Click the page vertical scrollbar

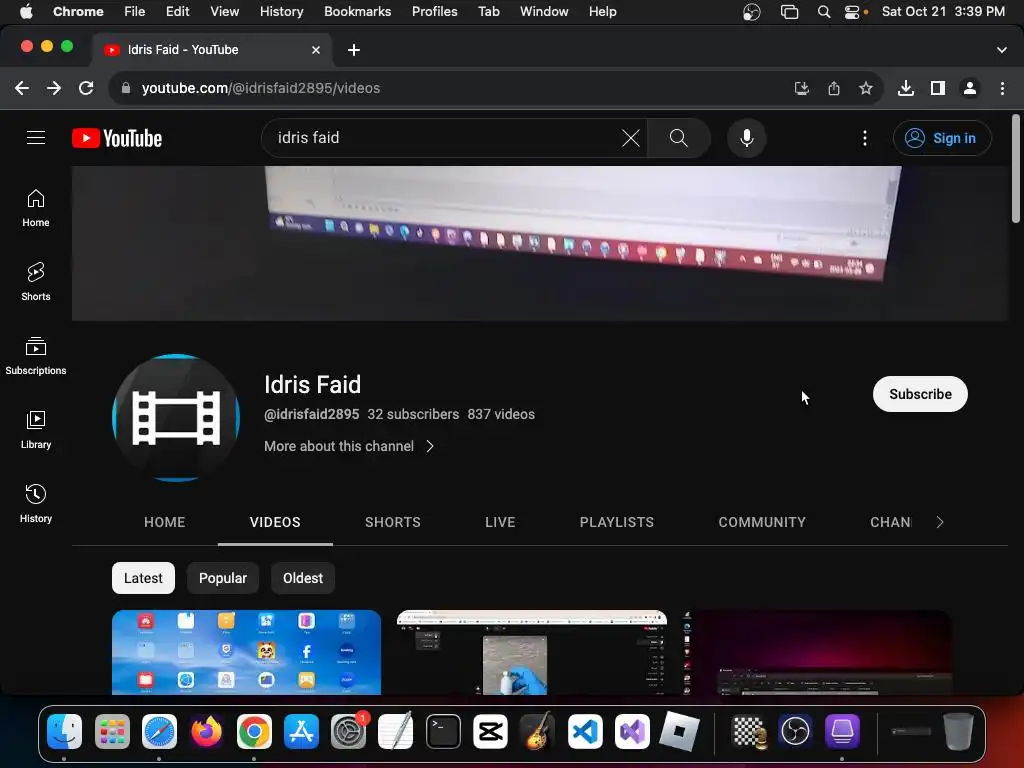(1016, 168)
